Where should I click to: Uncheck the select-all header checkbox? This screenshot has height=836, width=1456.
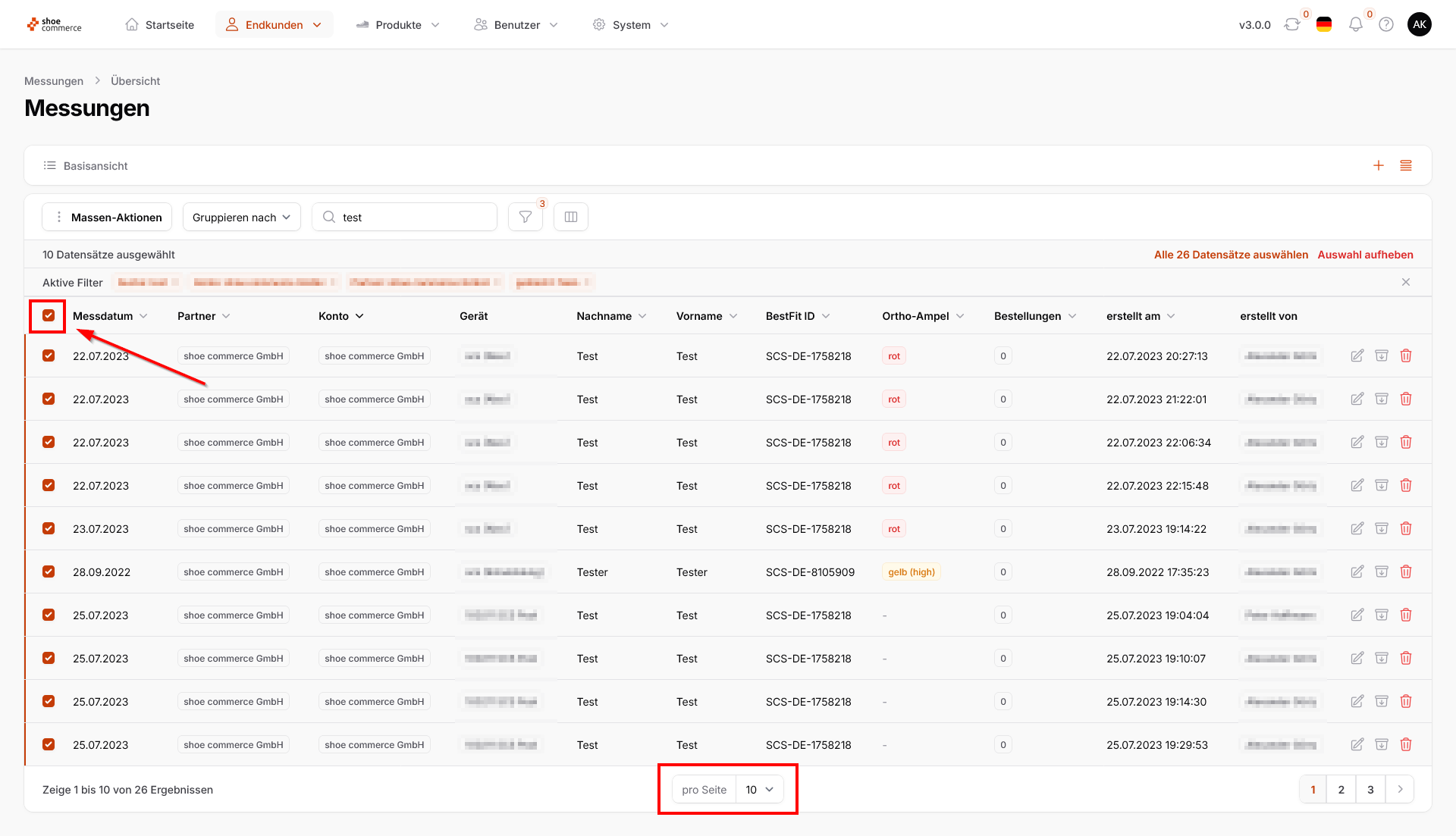[49, 315]
